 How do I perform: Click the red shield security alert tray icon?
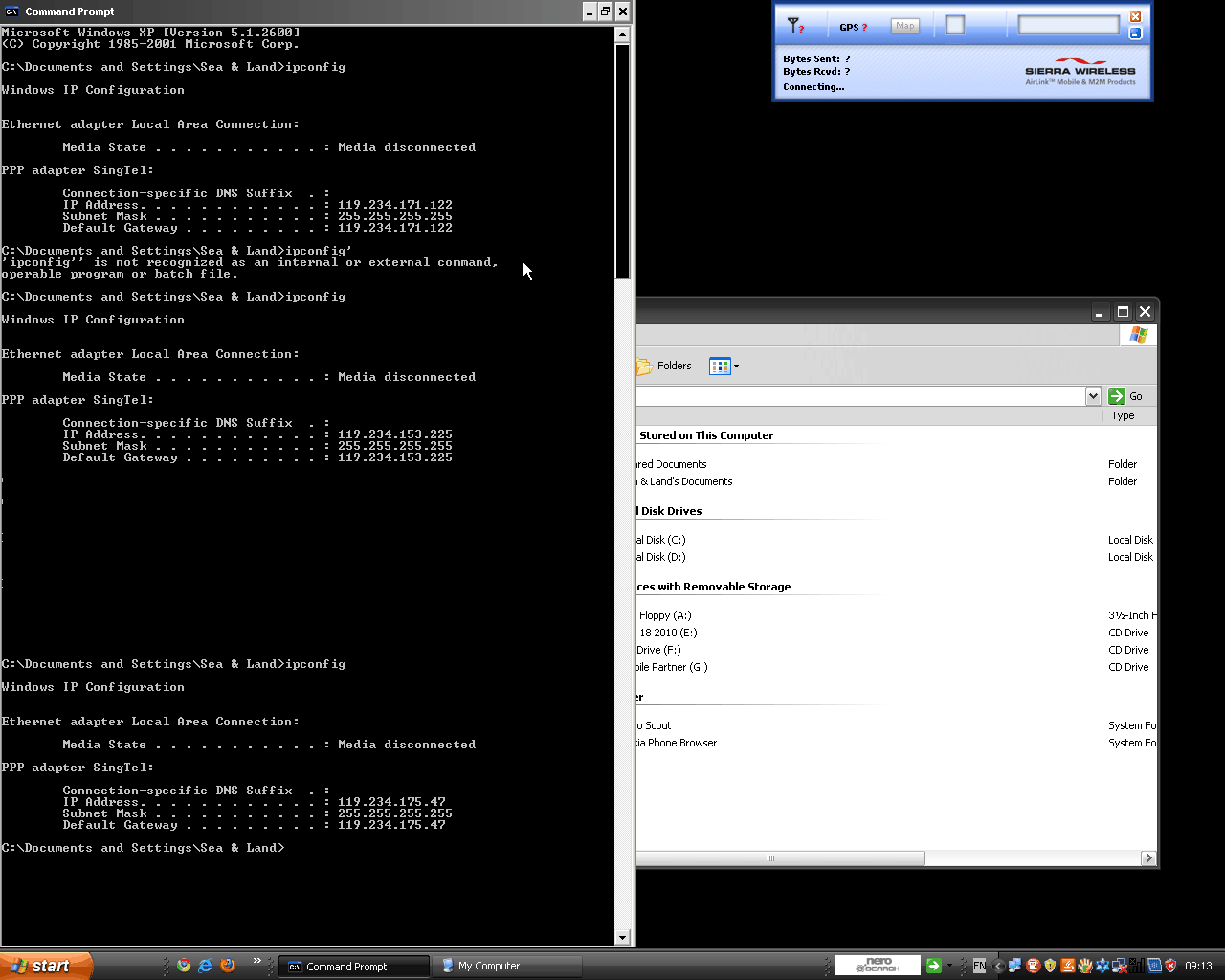[1170, 966]
